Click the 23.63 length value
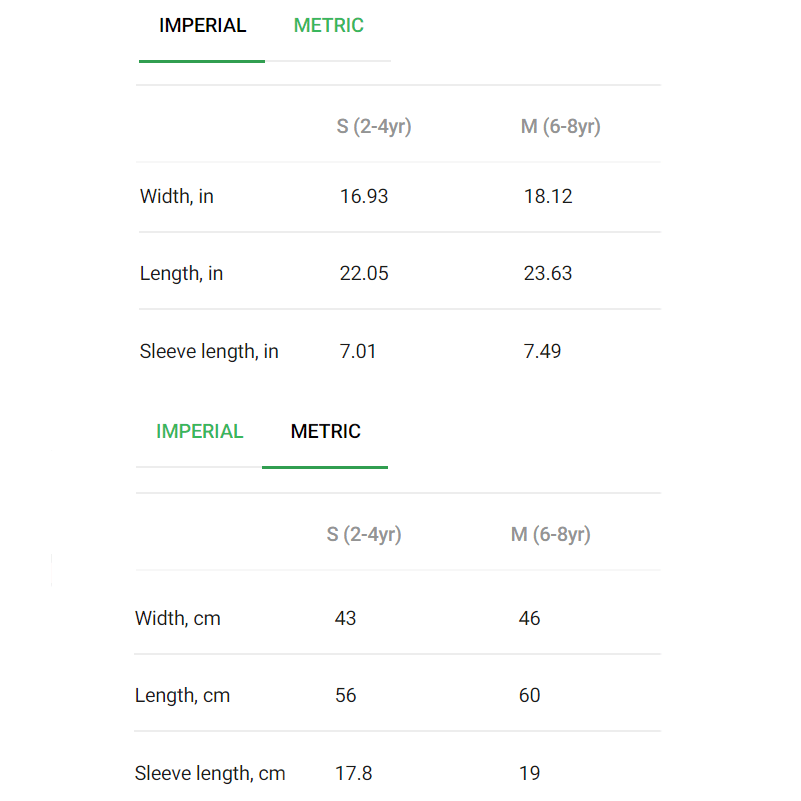 [x=548, y=274]
